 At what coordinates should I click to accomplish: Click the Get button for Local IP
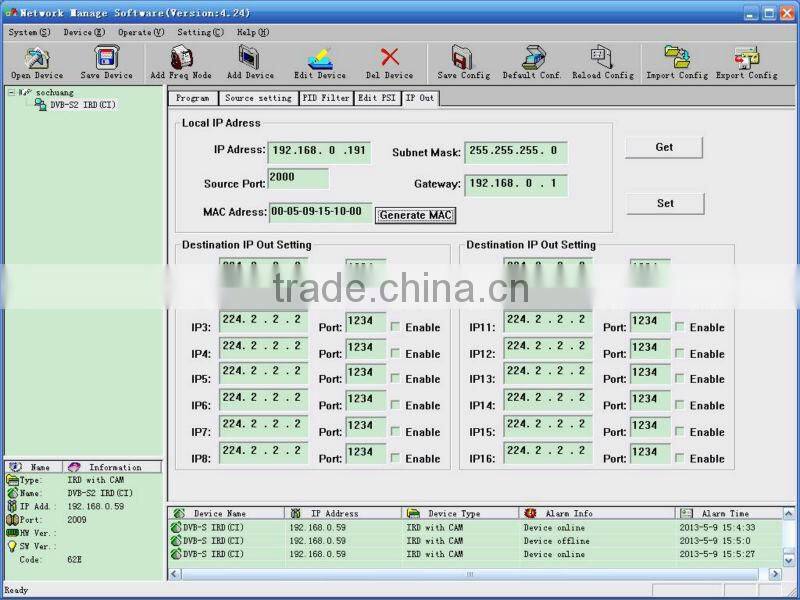click(x=664, y=147)
